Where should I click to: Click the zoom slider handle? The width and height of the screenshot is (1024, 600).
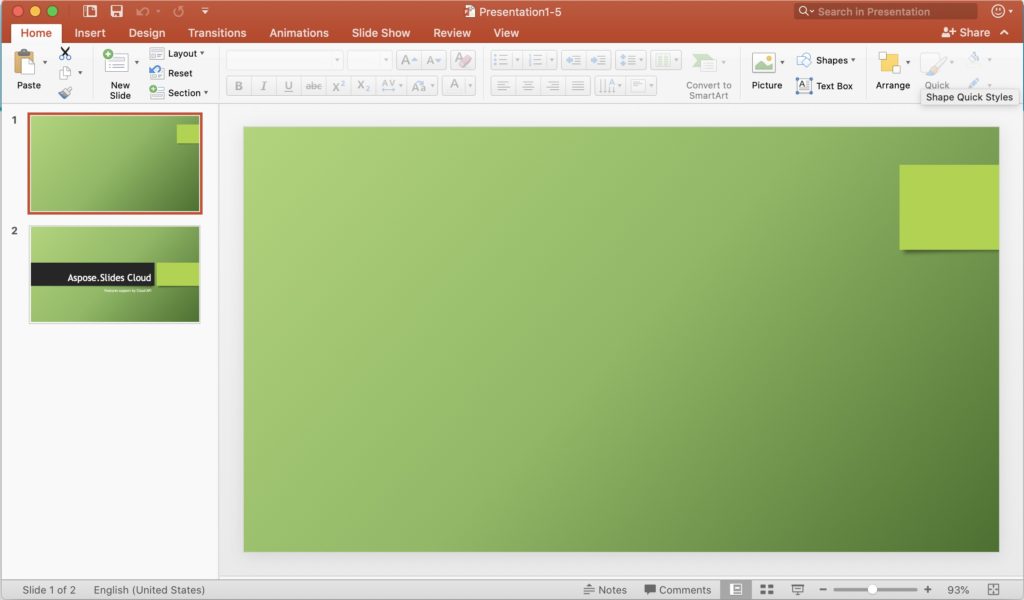coord(872,590)
